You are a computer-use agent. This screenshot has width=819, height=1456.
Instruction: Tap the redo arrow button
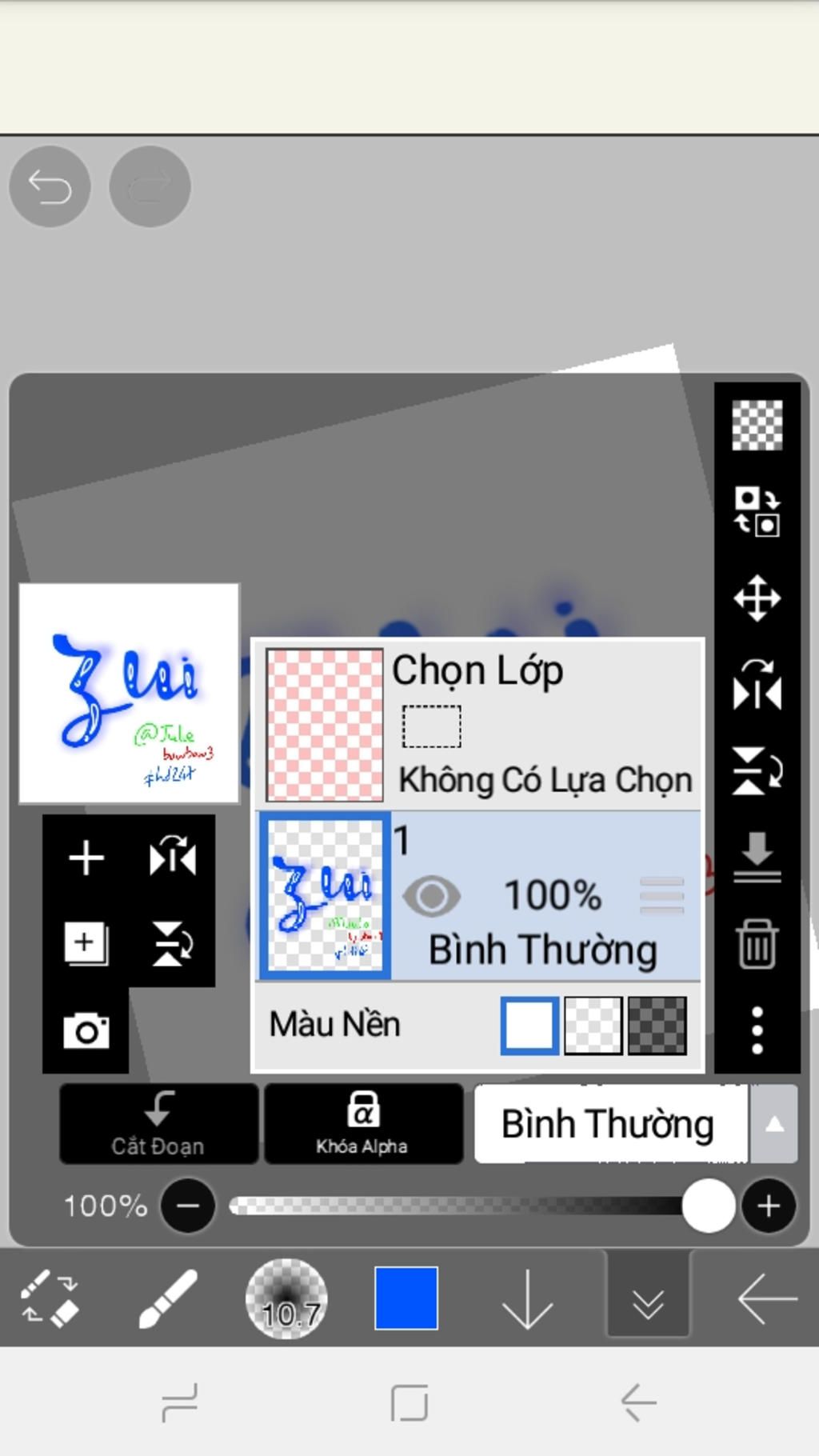[x=150, y=186]
